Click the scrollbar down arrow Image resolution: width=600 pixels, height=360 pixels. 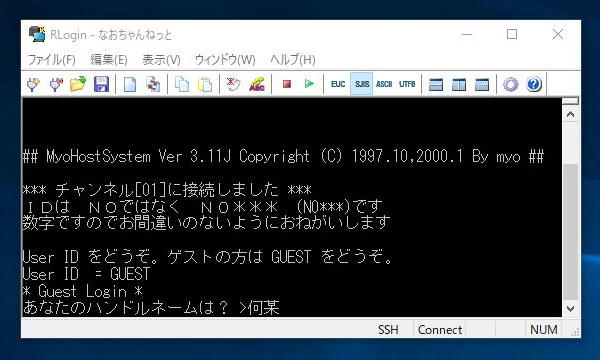coord(571,308)
